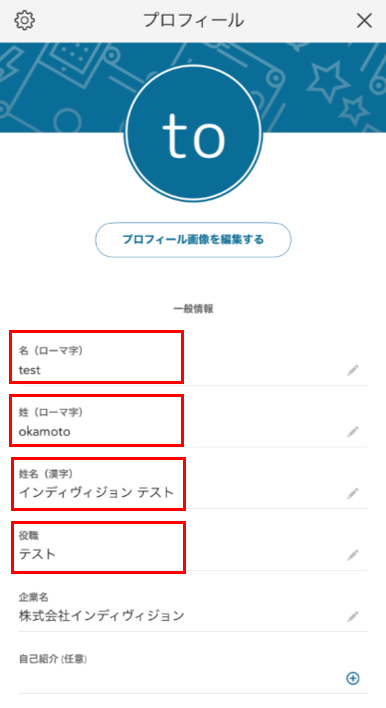The image size is (386, 708).
Task: Click the pencil icon next to 企業名
Action: [353, 616]
